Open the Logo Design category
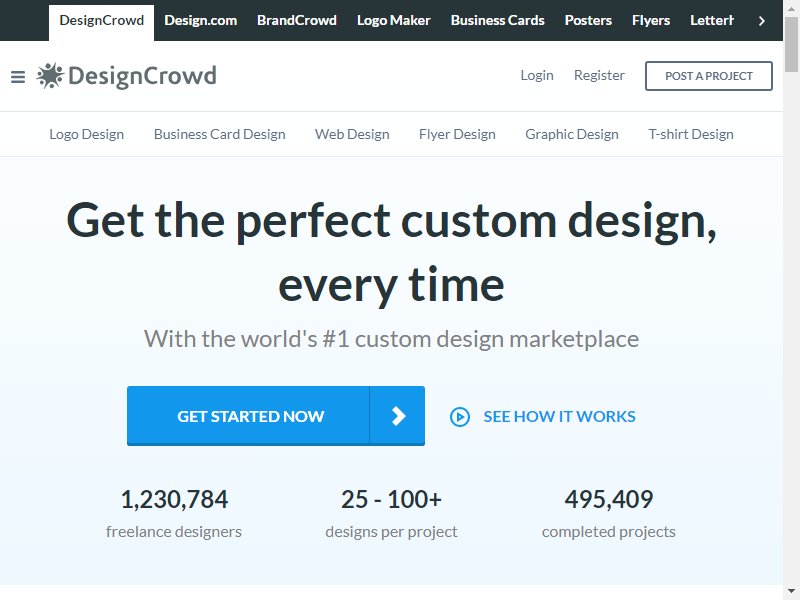Image resolution: width=800 pixels, height=600 pixels. click(x=87, y=134)
